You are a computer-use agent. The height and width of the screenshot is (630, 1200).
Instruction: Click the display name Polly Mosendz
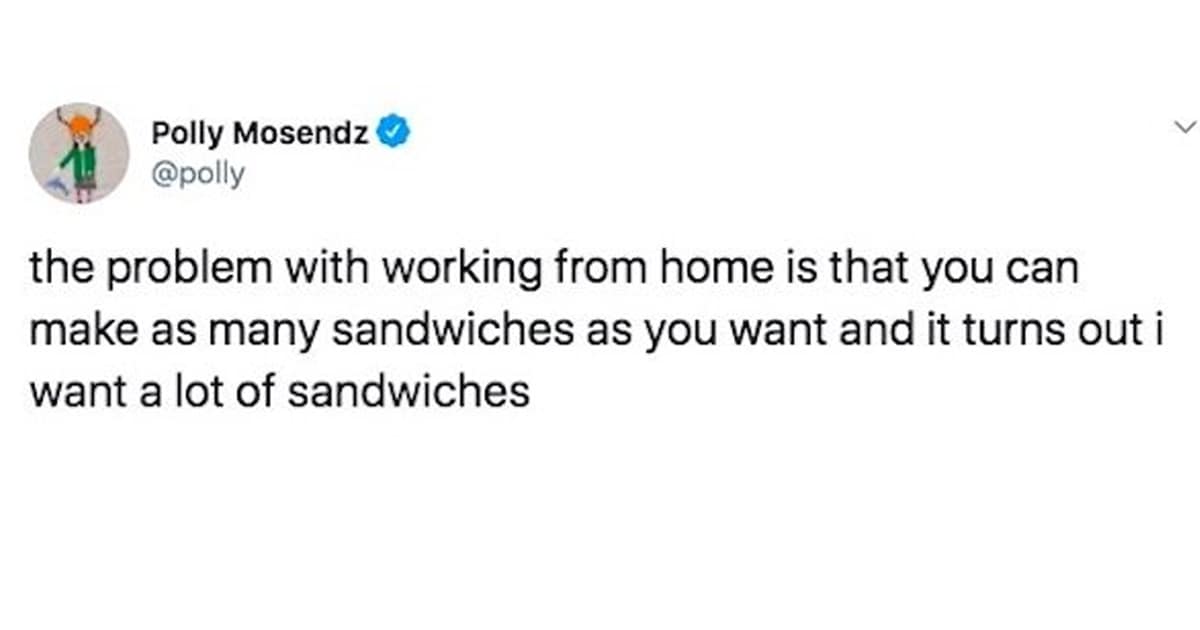(x=260, y=132)
